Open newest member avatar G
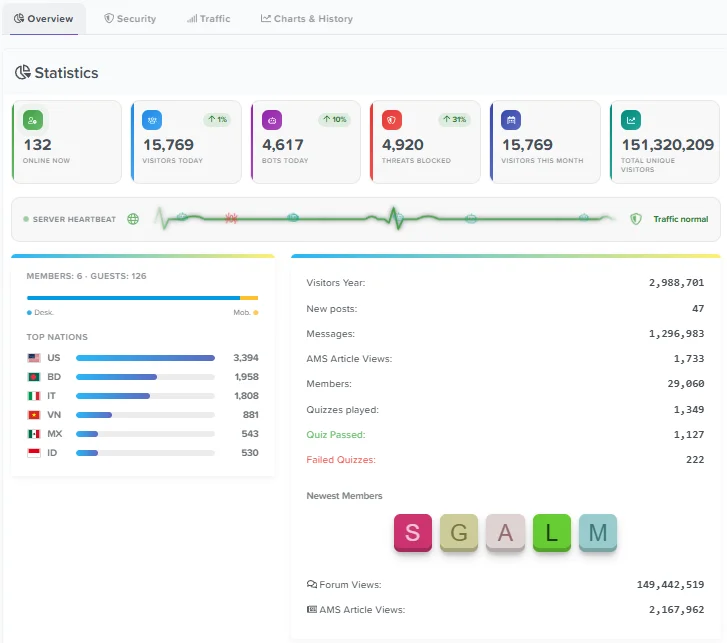The height and width of the screenshot is (643, 727). (459, 533)
